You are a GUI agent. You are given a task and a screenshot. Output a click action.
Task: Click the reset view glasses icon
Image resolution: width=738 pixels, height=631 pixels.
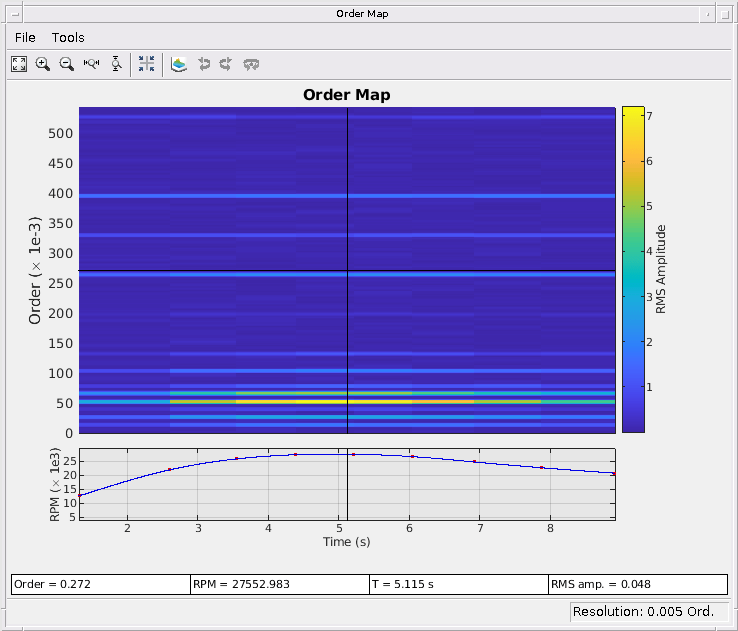coord(252,64)
